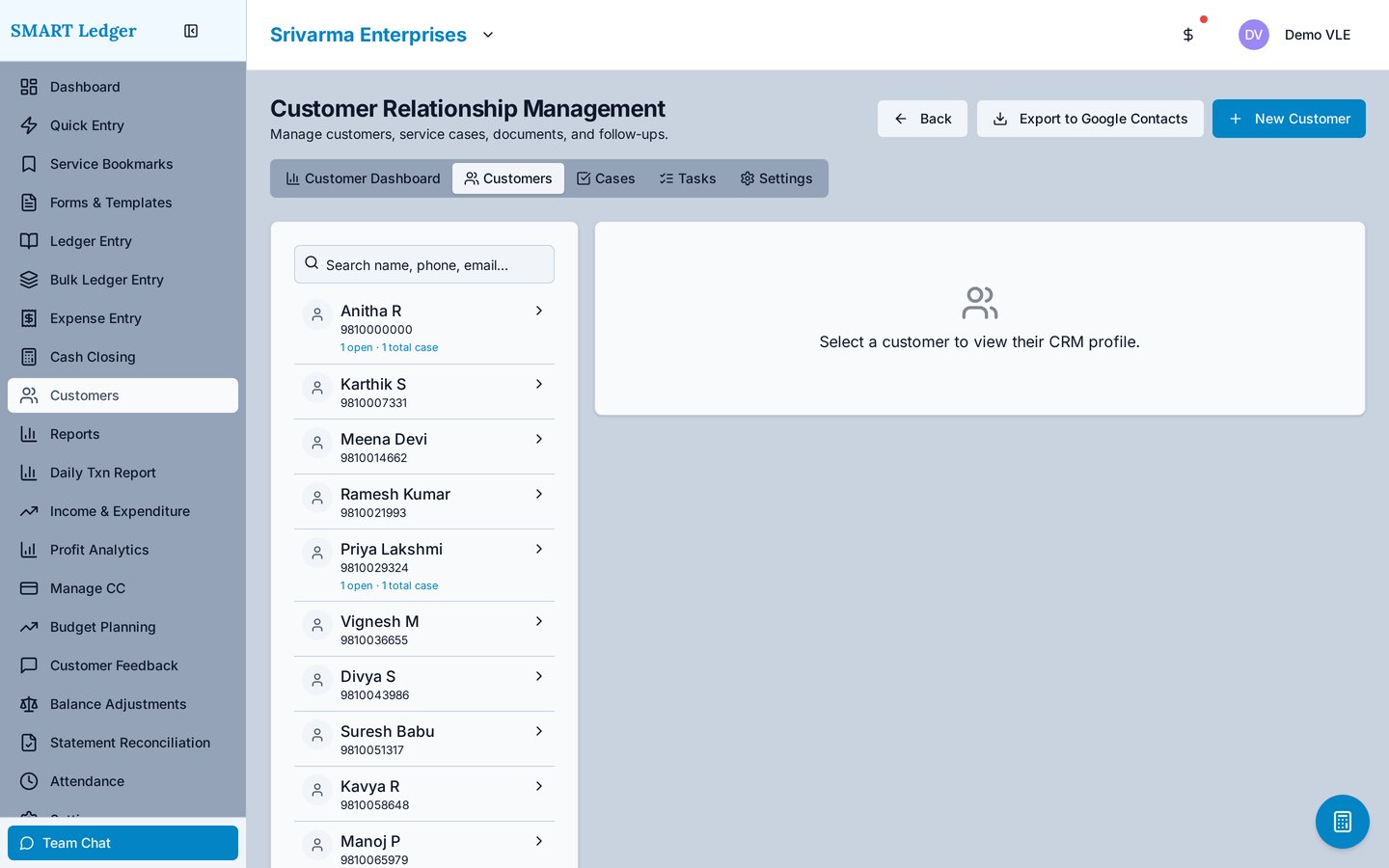Collapse the sidebar with the panel icon
The image size is (1389, 868).
pos(191,31)
